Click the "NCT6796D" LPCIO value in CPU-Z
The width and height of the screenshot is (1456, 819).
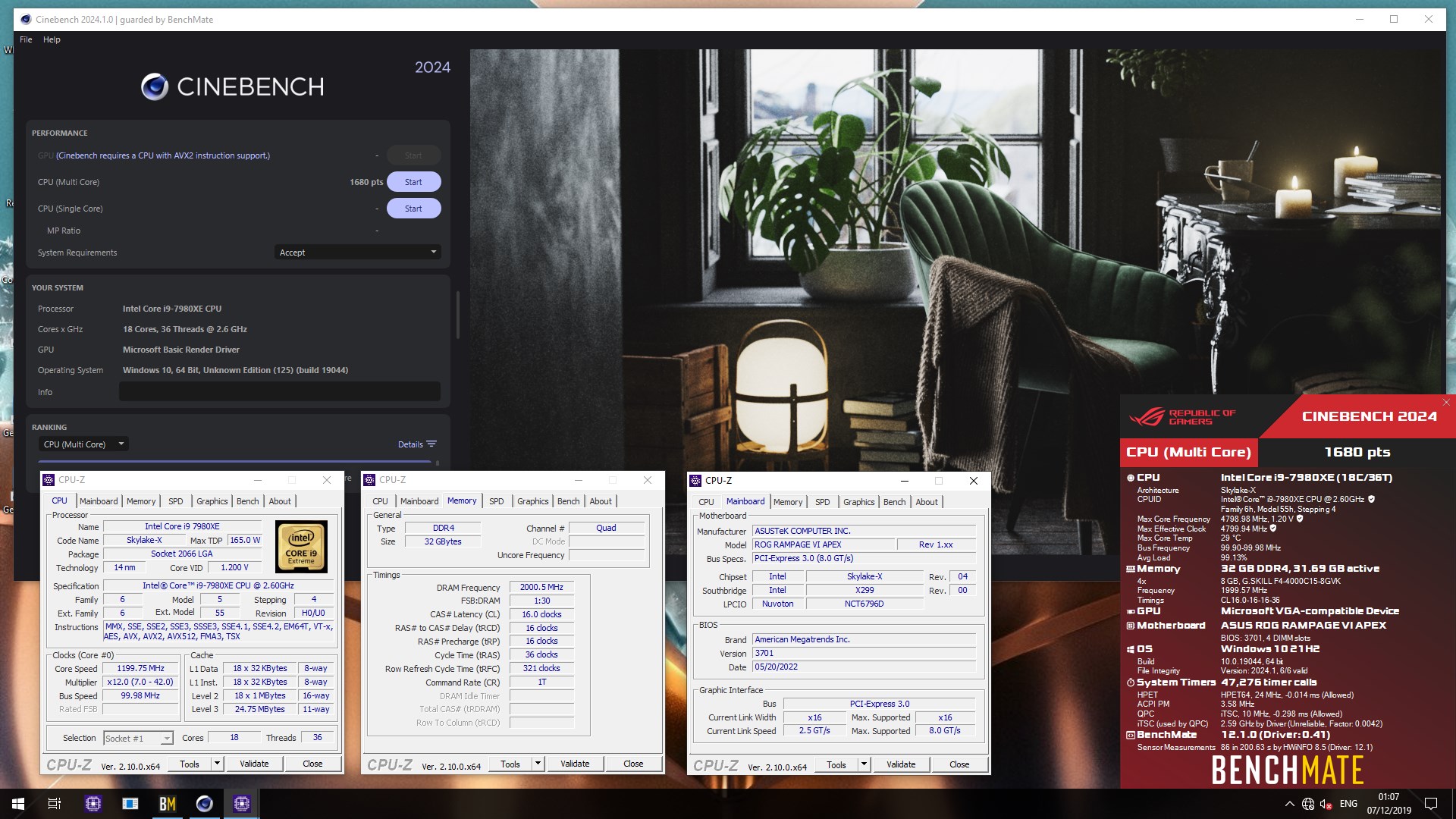coord(864,604)
